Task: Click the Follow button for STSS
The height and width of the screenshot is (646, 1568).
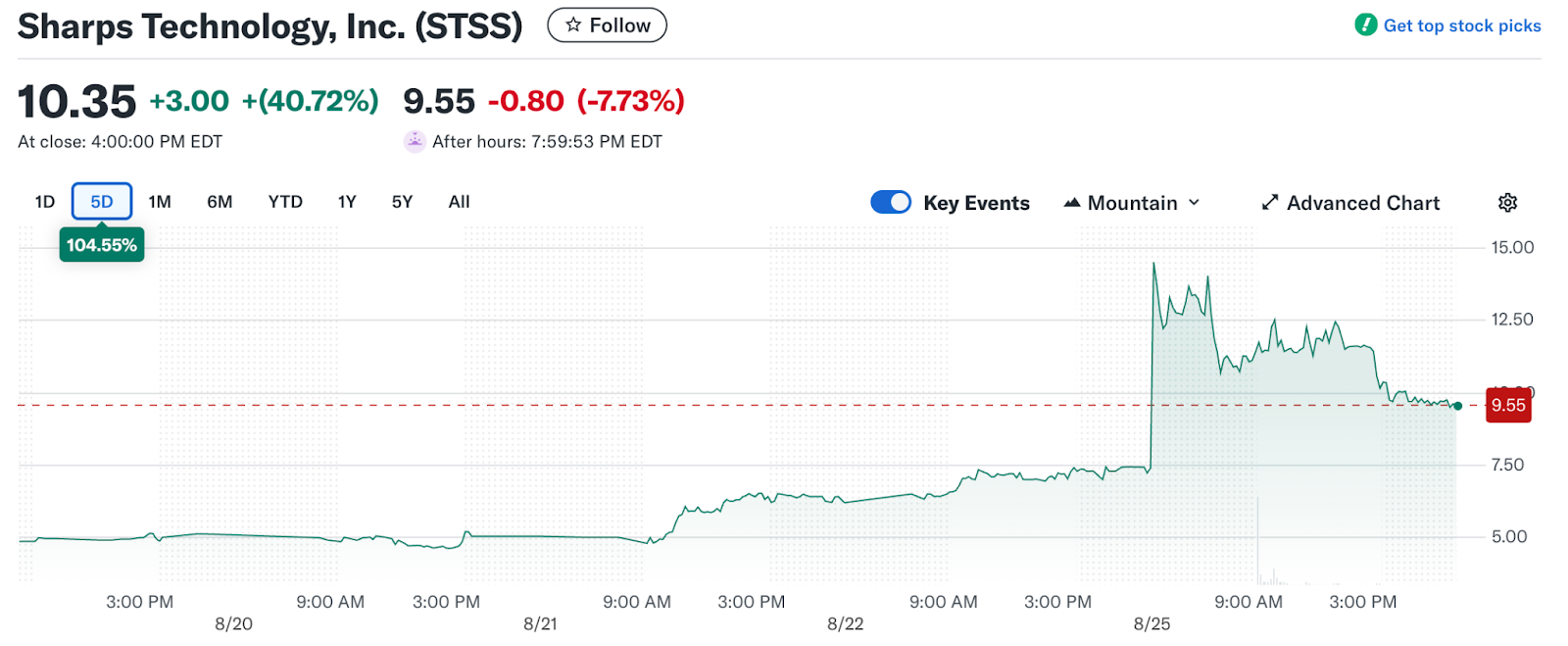Action: [x=606, y=25]
